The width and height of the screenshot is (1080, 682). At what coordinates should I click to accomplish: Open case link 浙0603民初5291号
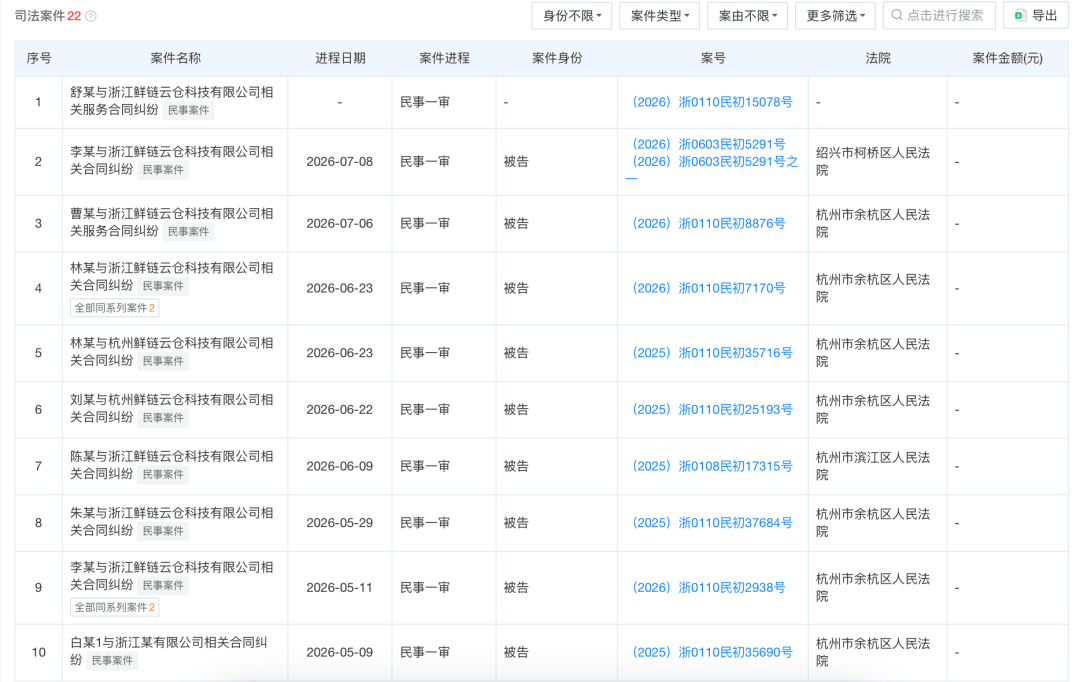click(x=709, y=144)
